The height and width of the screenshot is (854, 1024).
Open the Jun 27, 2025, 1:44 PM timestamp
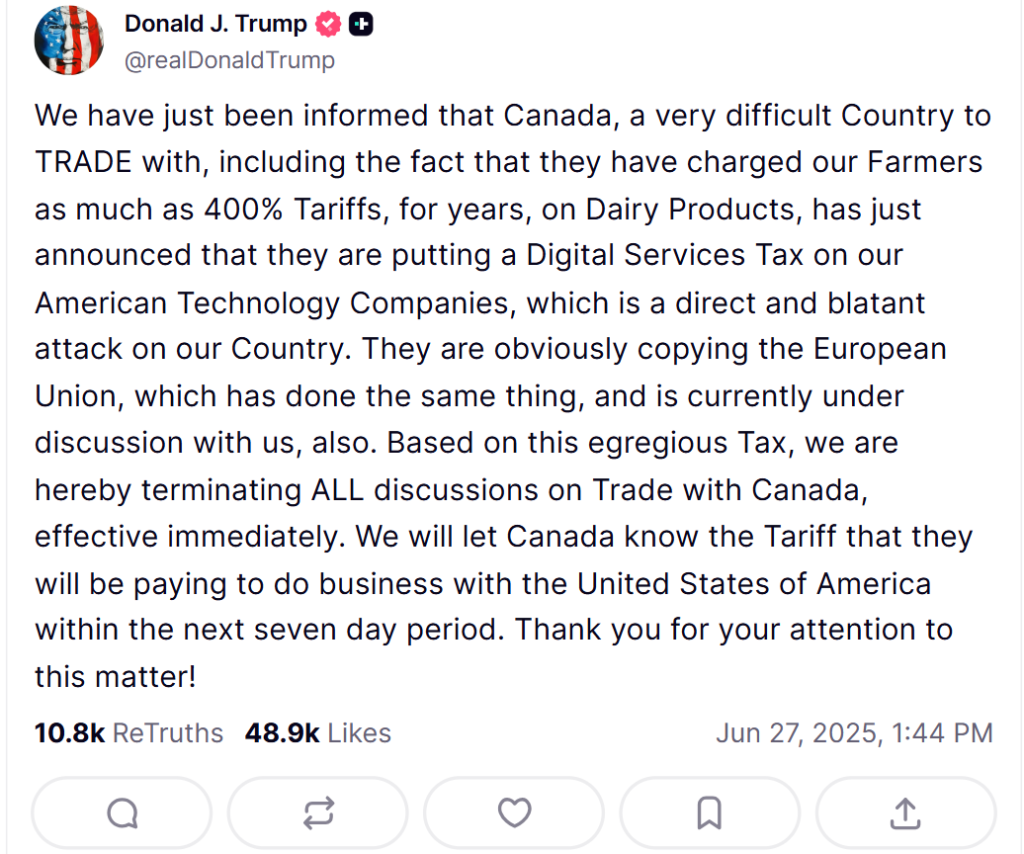pos(854,733)
